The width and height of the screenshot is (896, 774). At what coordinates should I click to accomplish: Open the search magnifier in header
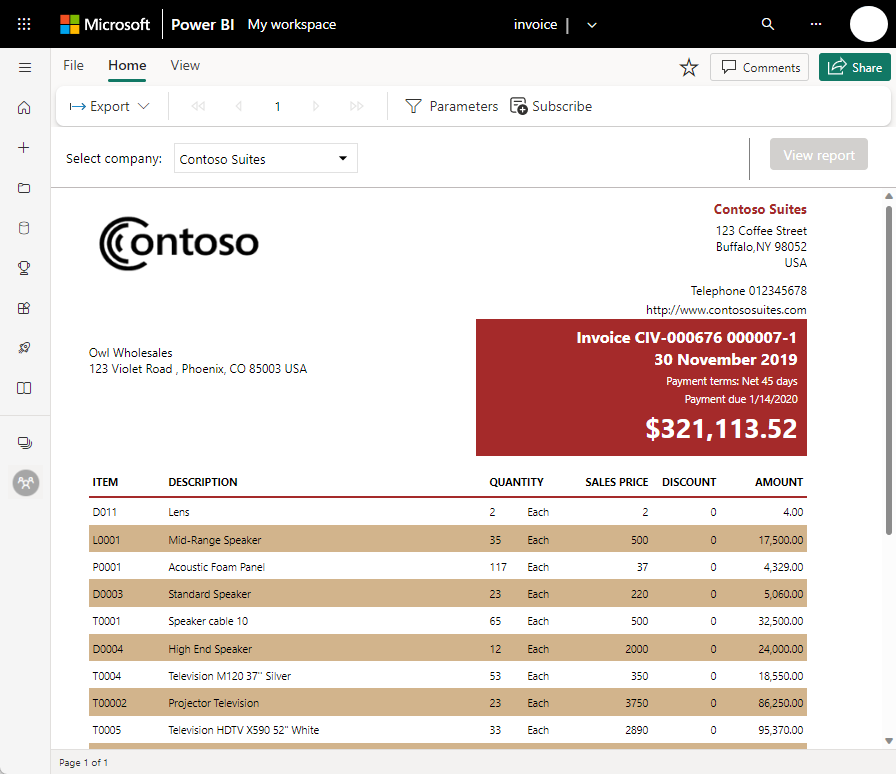(x=768, y=24)
